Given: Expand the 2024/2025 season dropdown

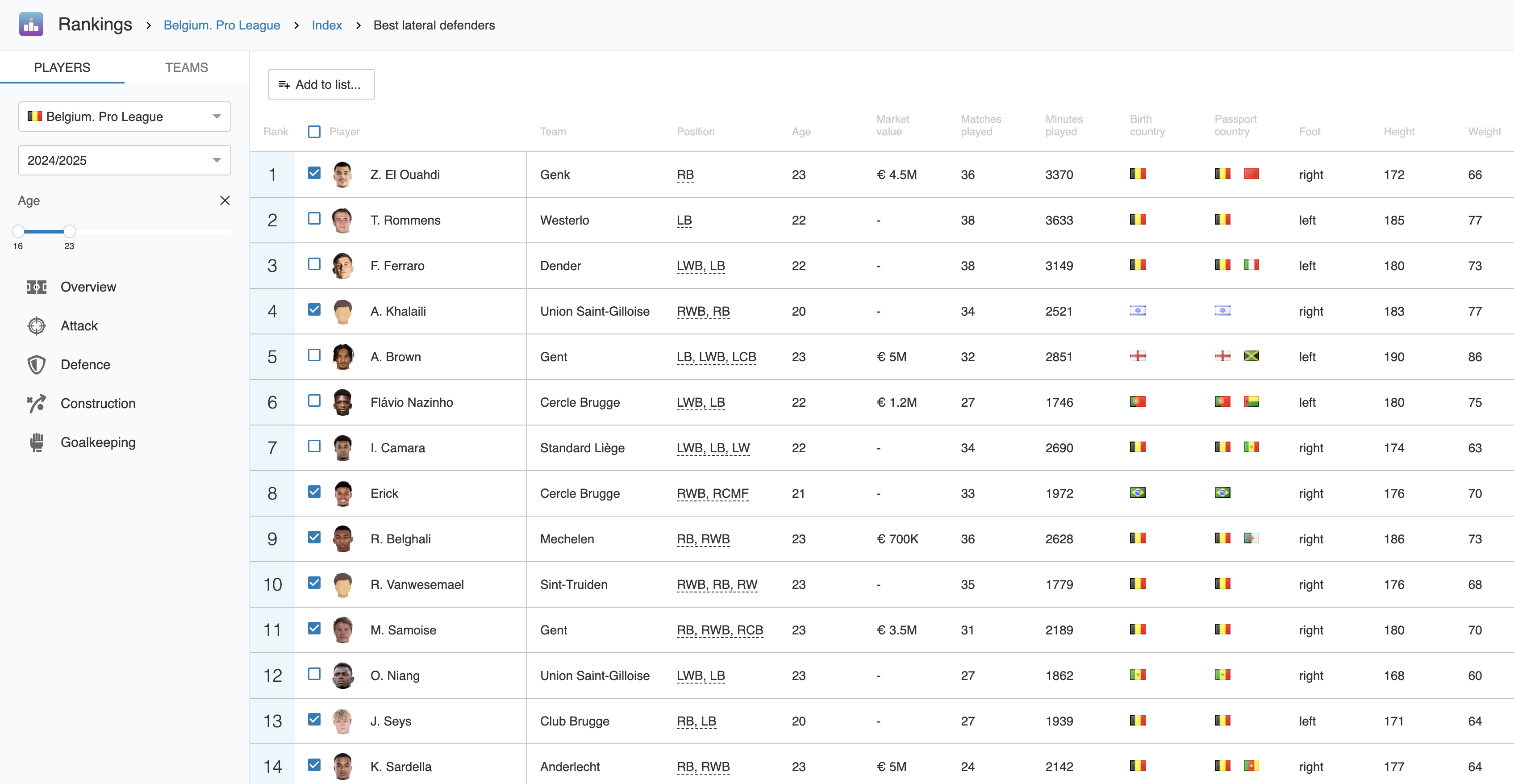Looking at the screenshot, I should coord(125,160).
